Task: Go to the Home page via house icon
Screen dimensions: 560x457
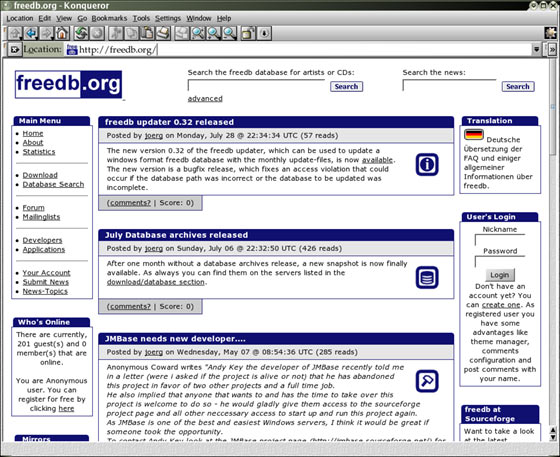Action: tap(62, 33)
